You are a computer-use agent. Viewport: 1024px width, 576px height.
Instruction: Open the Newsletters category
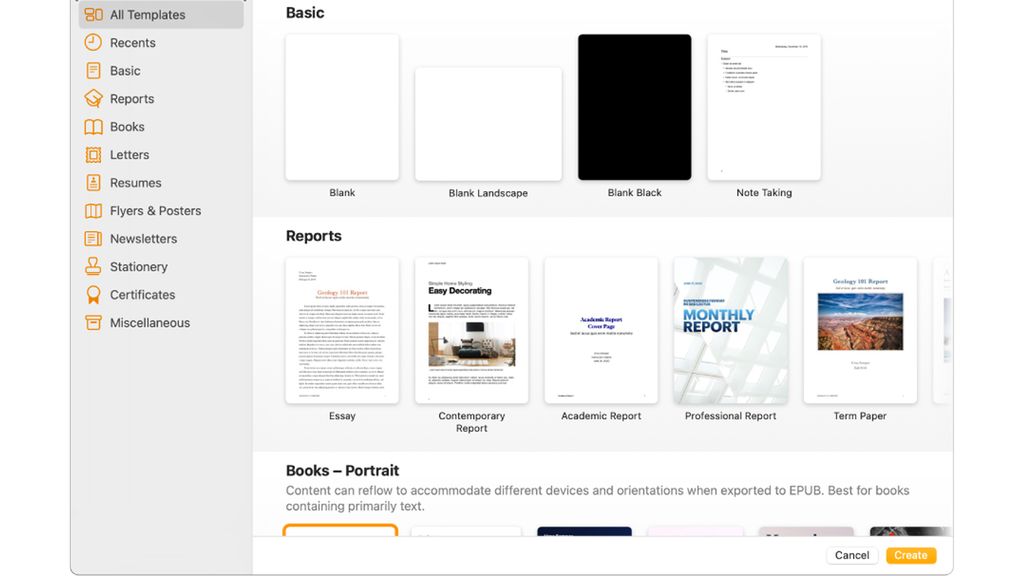tap(142, 238)
